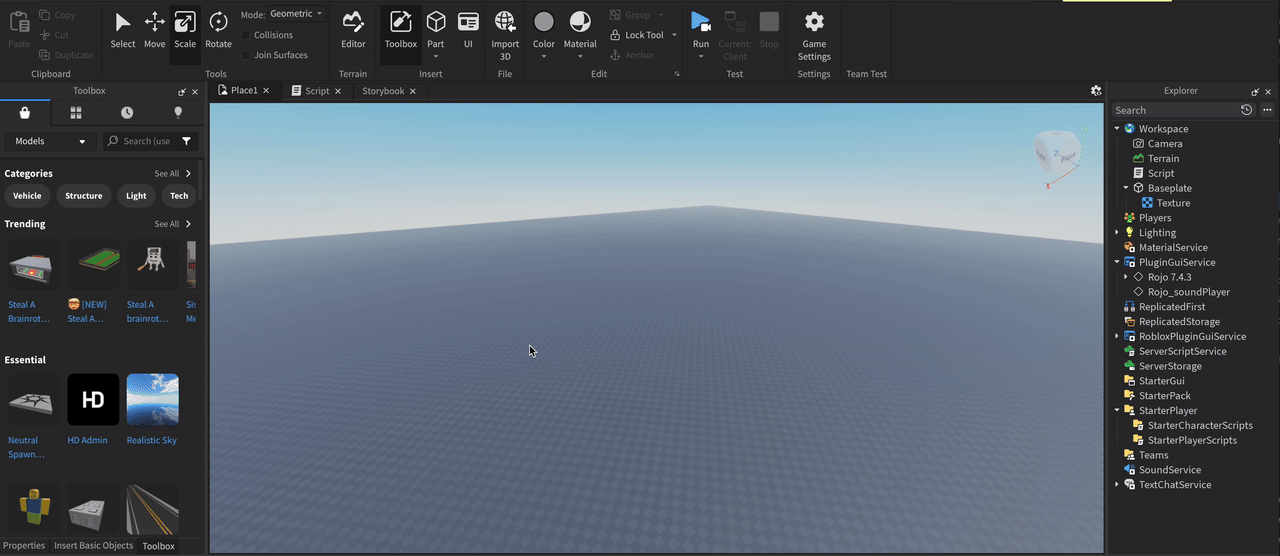Select the Structure category chip
This screenshot has width=1280, height=556.
click(x=84, y=196)
